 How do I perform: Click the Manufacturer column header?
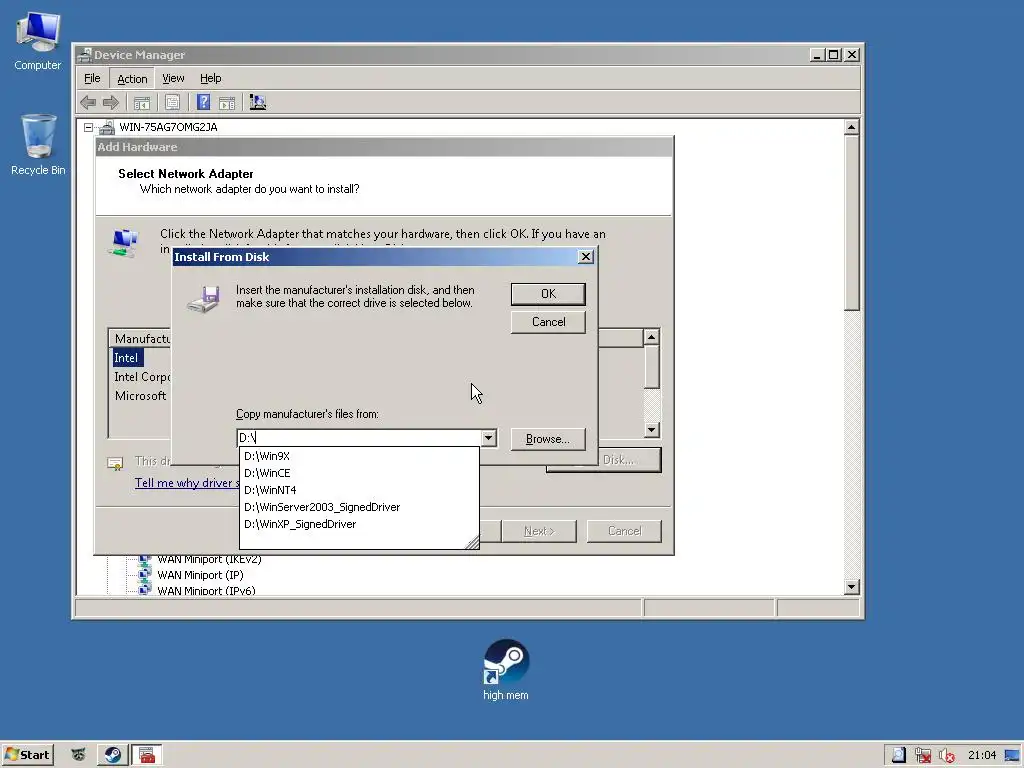(141, 338)
